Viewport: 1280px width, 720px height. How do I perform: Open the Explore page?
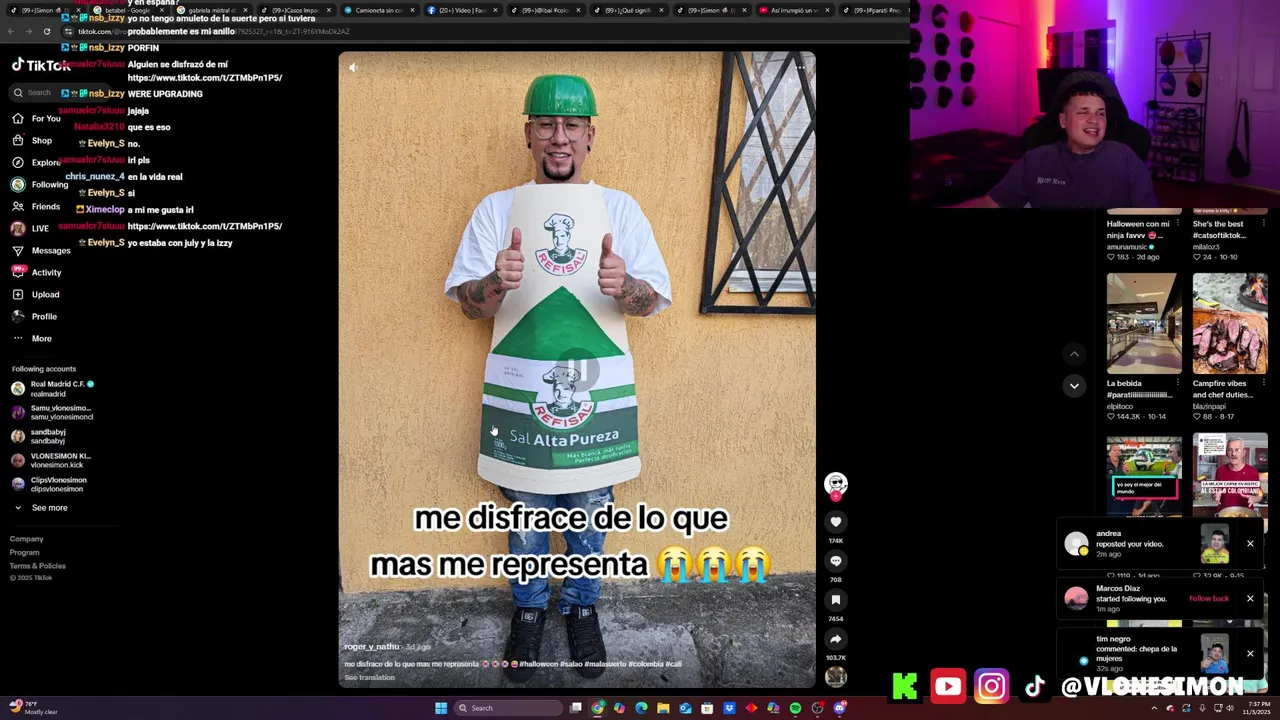[x=36, y=162]
